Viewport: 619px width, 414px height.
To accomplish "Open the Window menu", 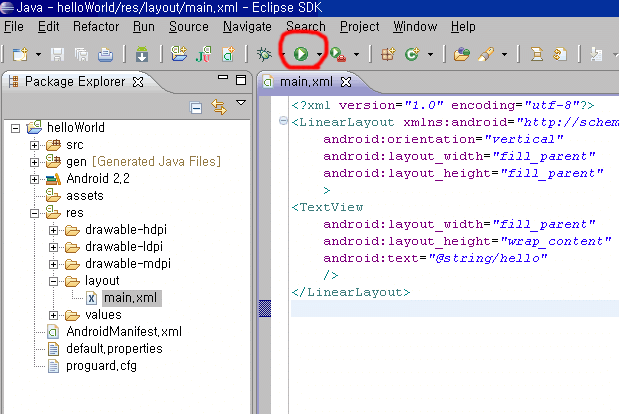I will [x=415, y=26].
